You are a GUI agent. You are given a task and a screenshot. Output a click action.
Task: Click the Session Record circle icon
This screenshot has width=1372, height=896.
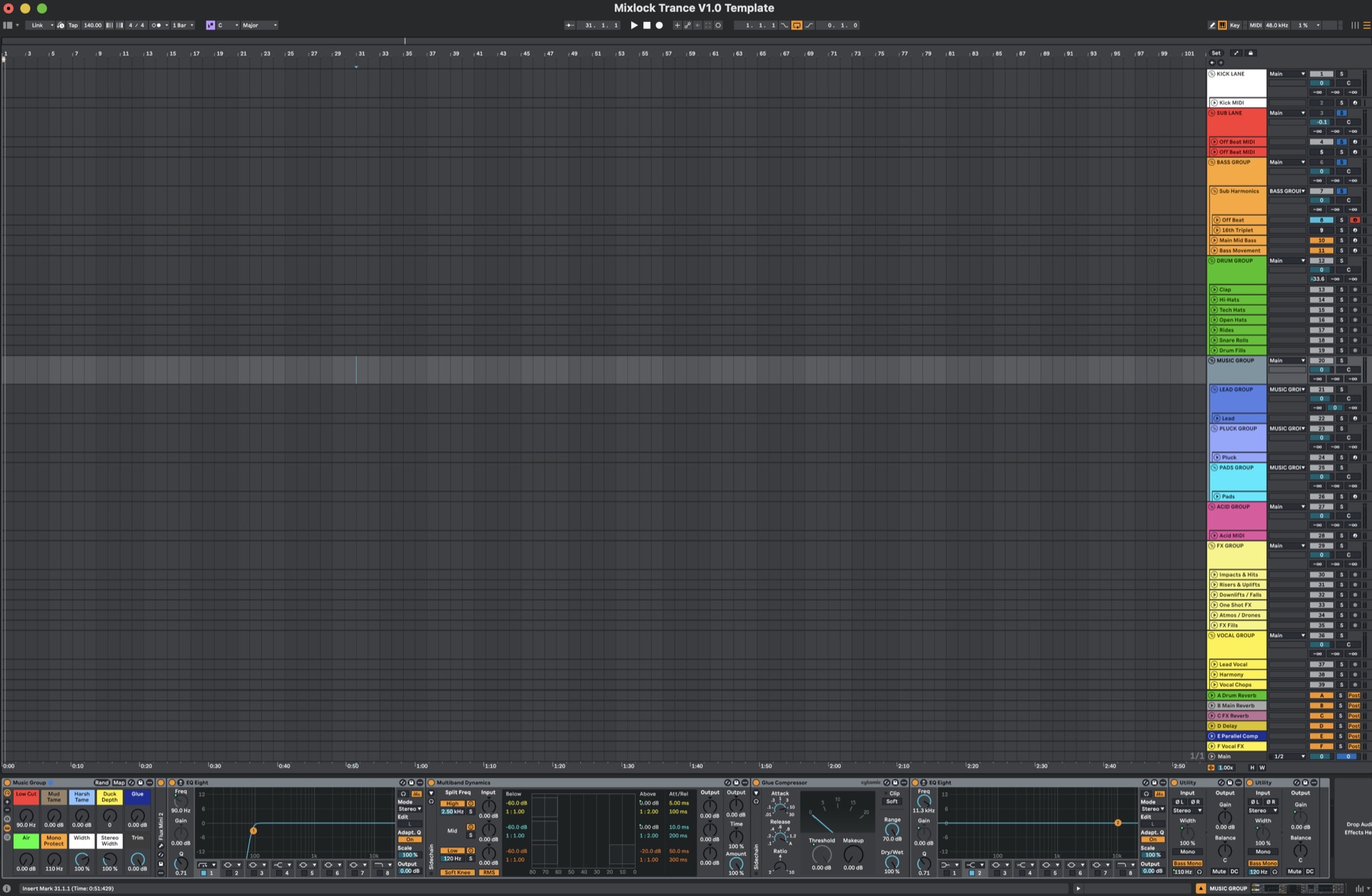(x=718, y=25)
